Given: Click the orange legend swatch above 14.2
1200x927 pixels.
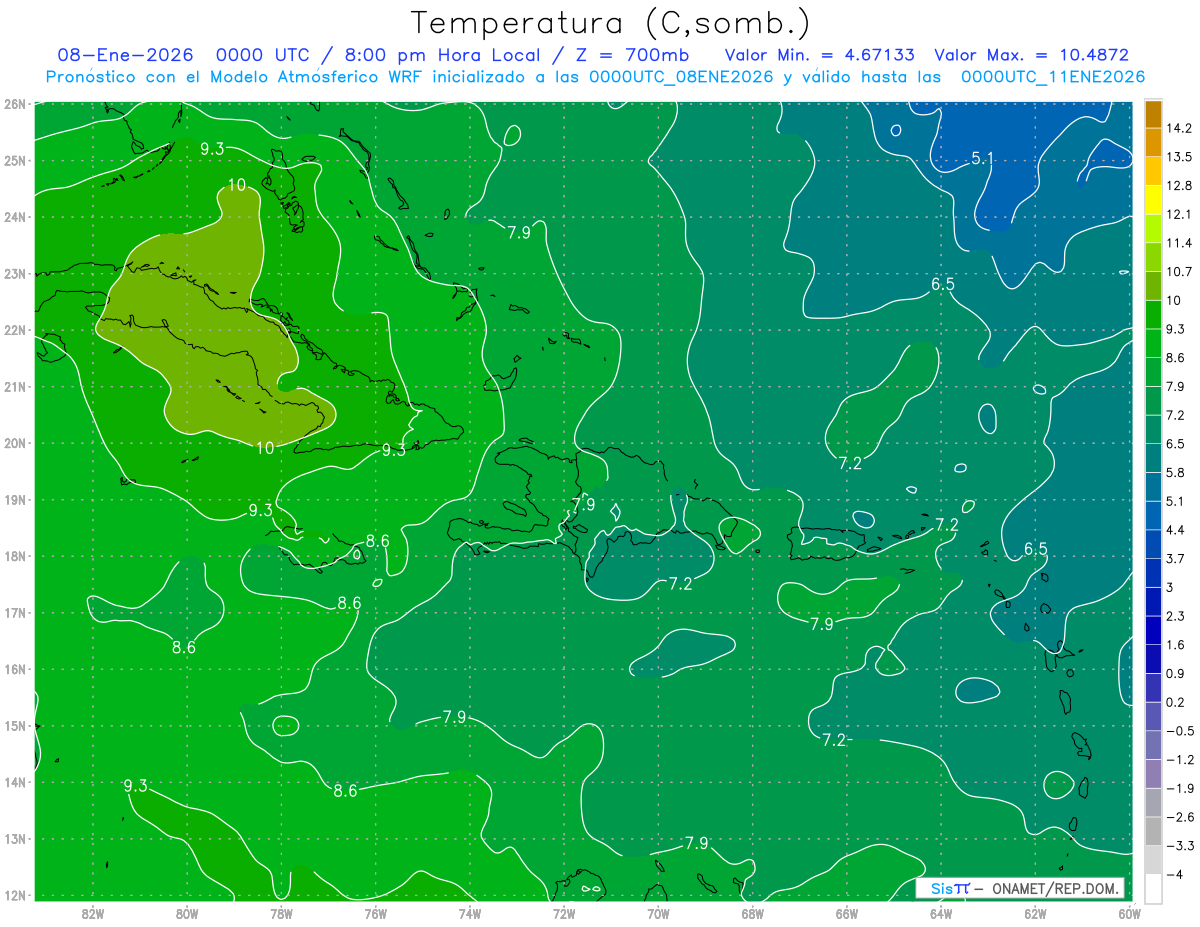Looking at the screenshot, I should tap(1153, 114).
